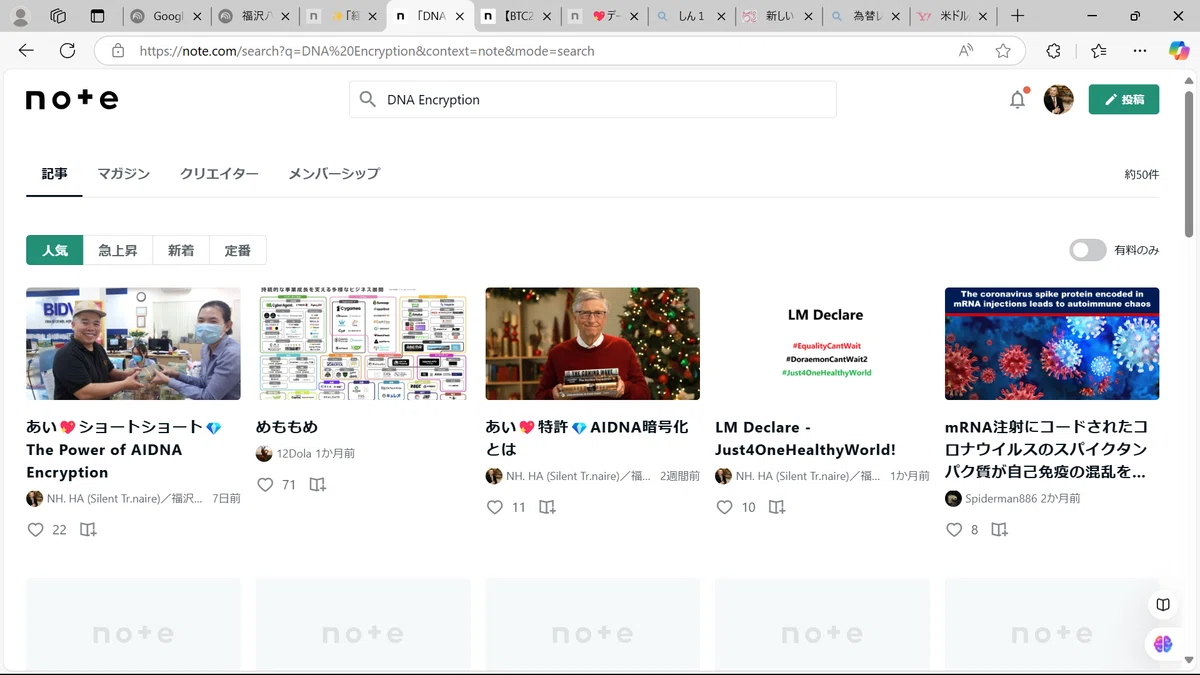
Task: Select the 定番 sort filter
Action: coord(238,250)
